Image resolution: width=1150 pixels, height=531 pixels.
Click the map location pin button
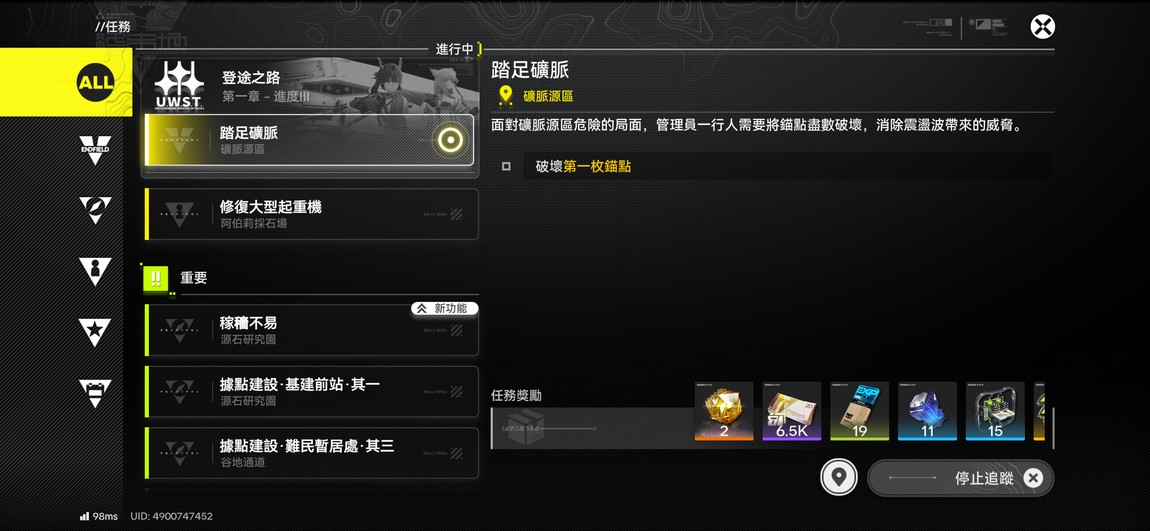click(839, 477)
